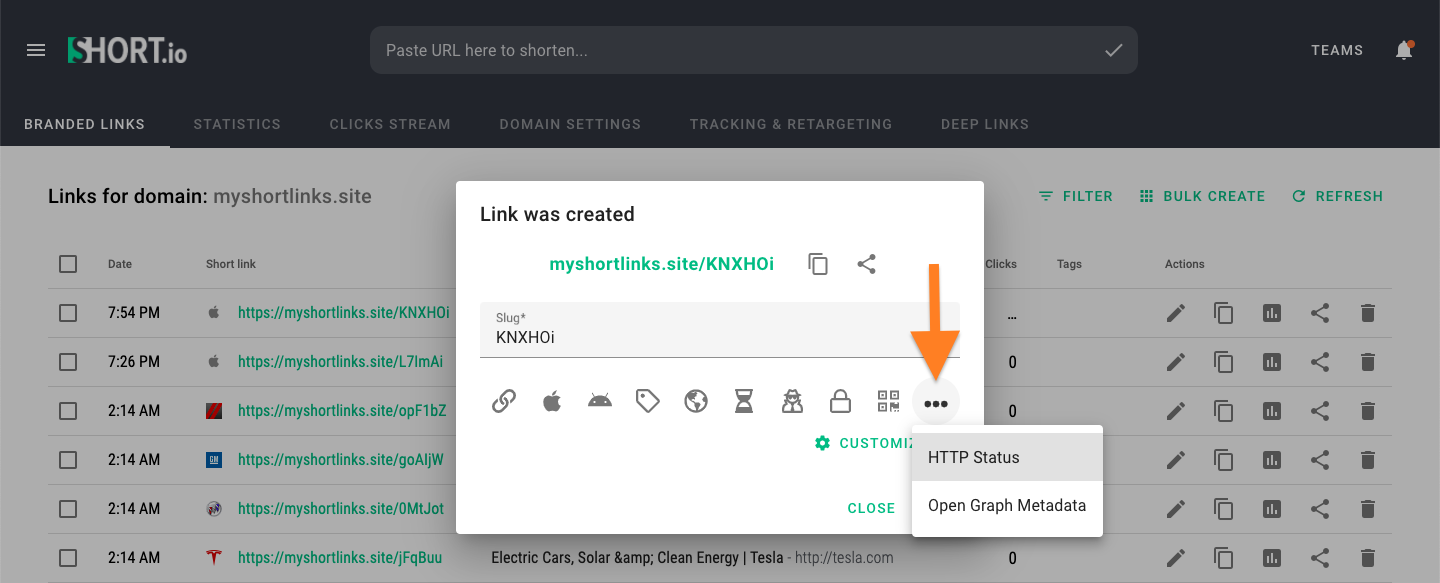Select the checkbox for the KNXHOi link row
The width and height of the screenshot is (1440, 583).
[x=68, y=312]
